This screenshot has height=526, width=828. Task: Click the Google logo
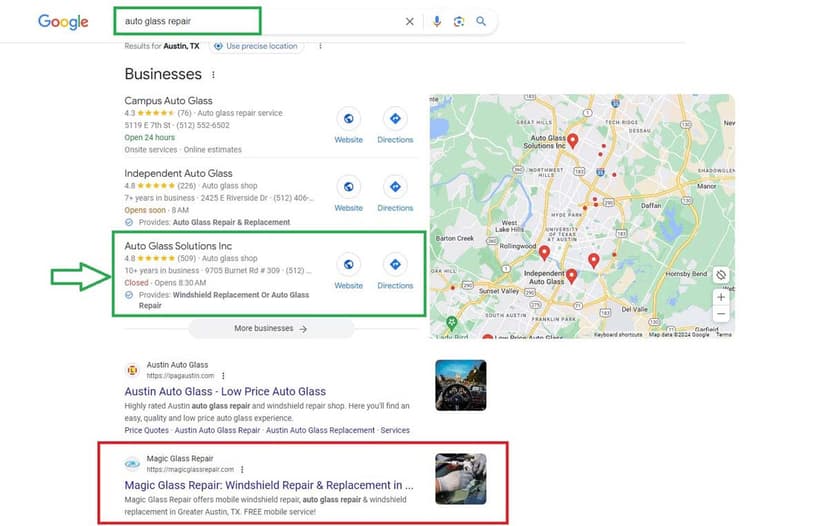pyautogui.click(x=63, y=22)
